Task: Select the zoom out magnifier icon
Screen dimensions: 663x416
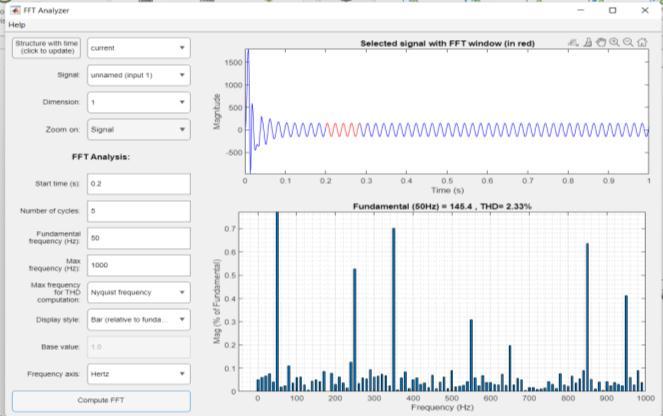Action: 628,42
